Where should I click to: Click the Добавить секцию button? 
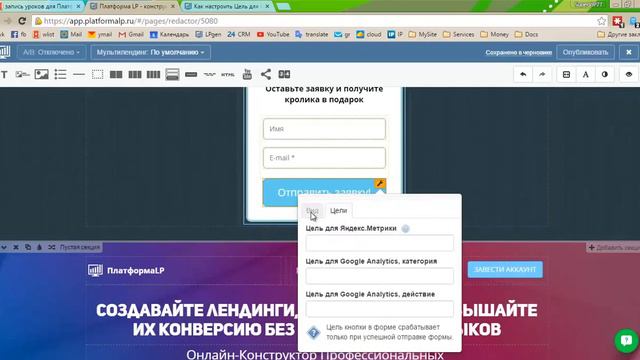tap(613, 247)
